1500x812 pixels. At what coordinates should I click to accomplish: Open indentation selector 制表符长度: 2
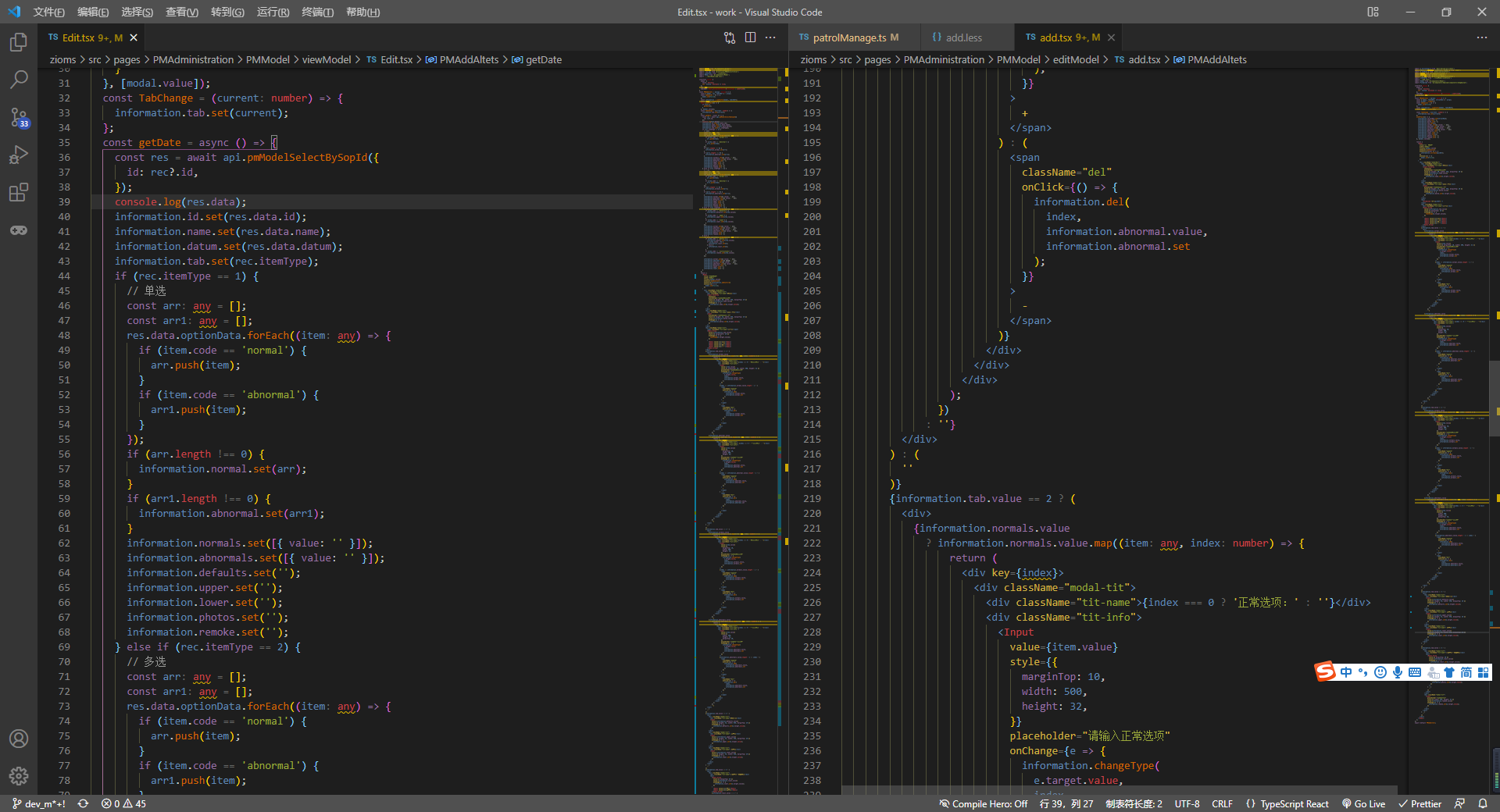(x=1134, y=803)
